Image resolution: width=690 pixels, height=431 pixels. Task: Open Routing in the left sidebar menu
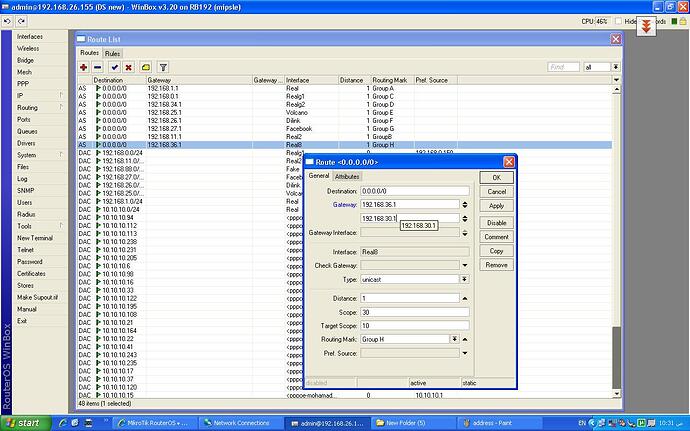28,107
